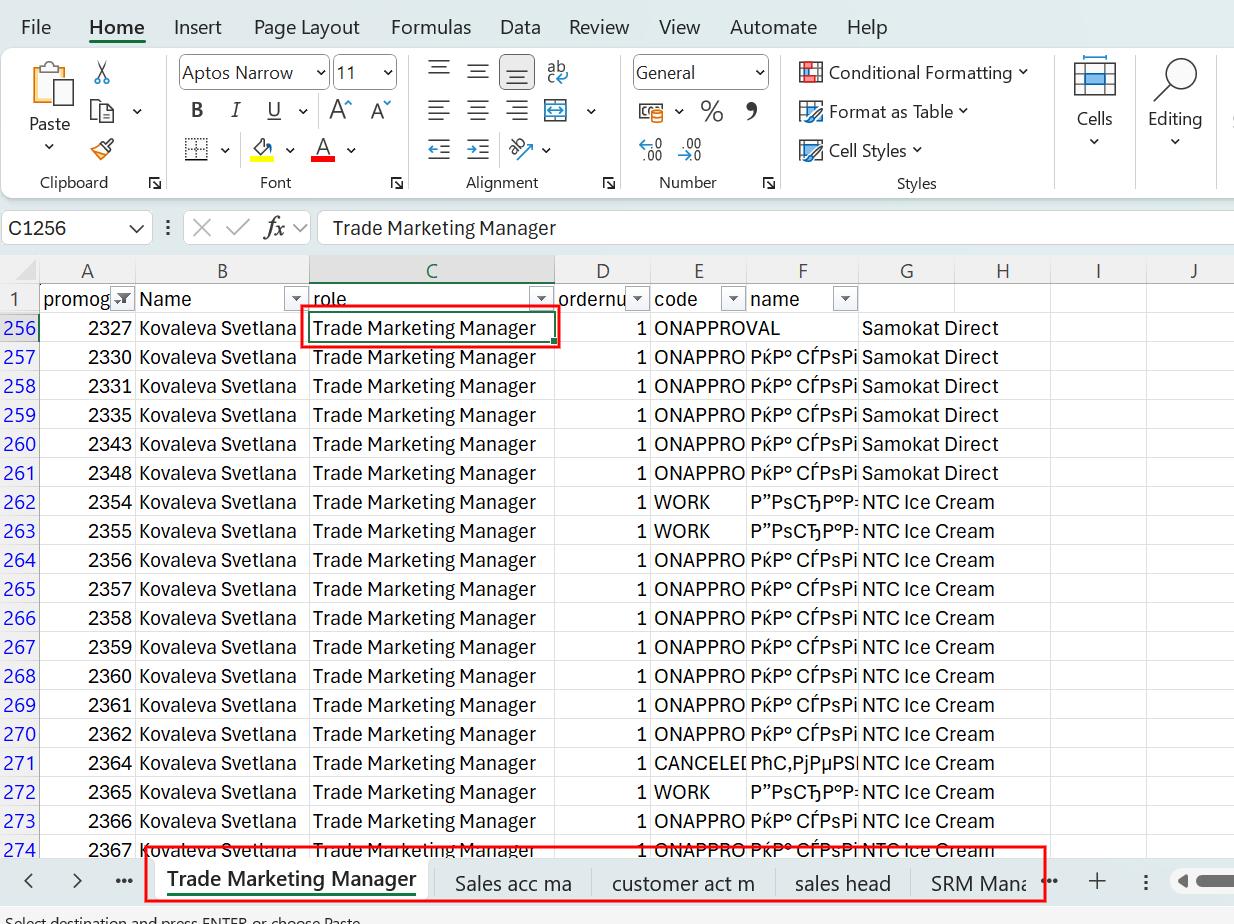Select column D header

(603, 270)
